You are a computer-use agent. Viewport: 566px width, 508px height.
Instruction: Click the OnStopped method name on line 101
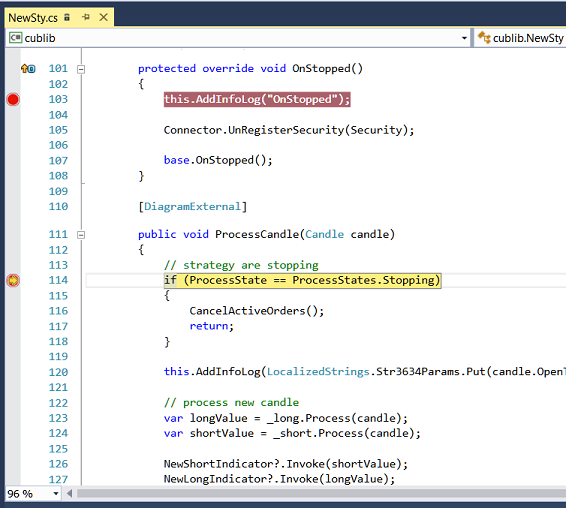click(x=321, y=69)
